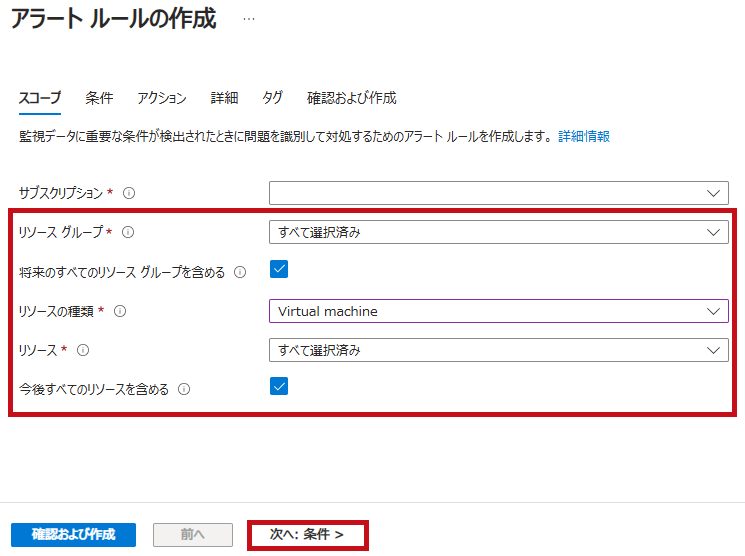745x556 pixels.
Task: Open the ellipsis menu beside the page title
Action: (248, 19)
